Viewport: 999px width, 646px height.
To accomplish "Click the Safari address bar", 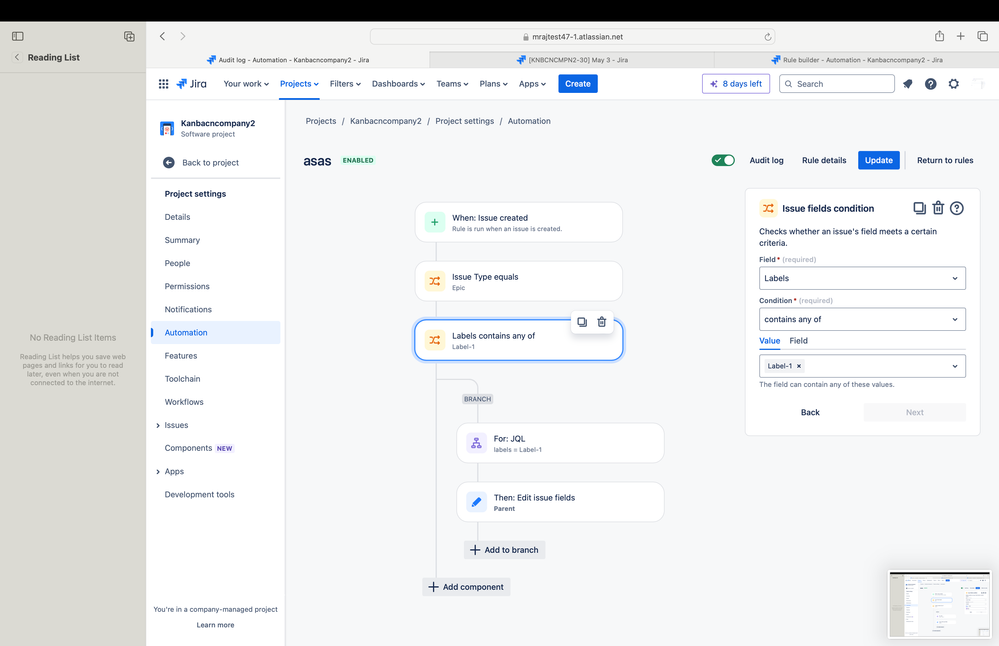I will pos(573,37).
